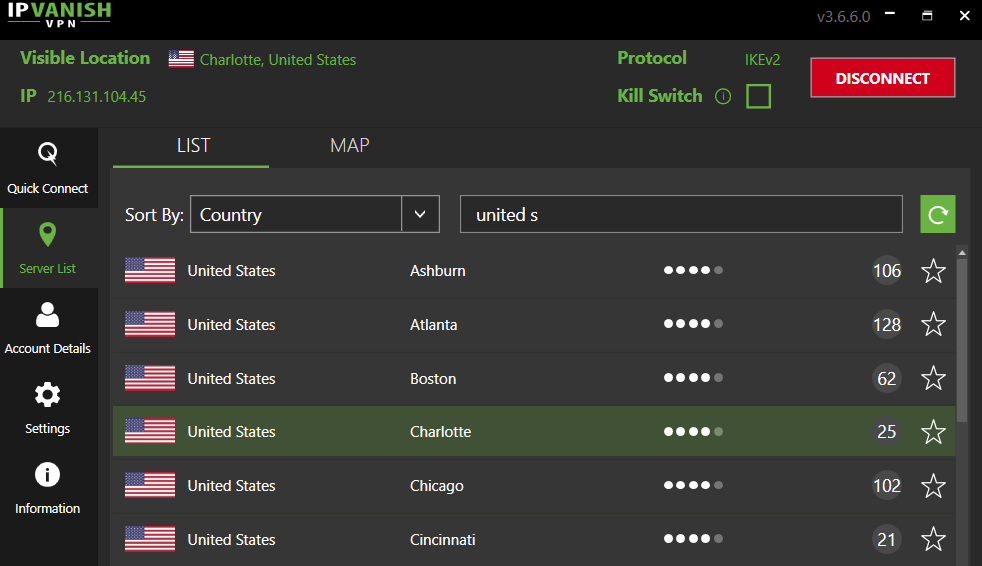Select the Ashburn city name

(438, 270)
